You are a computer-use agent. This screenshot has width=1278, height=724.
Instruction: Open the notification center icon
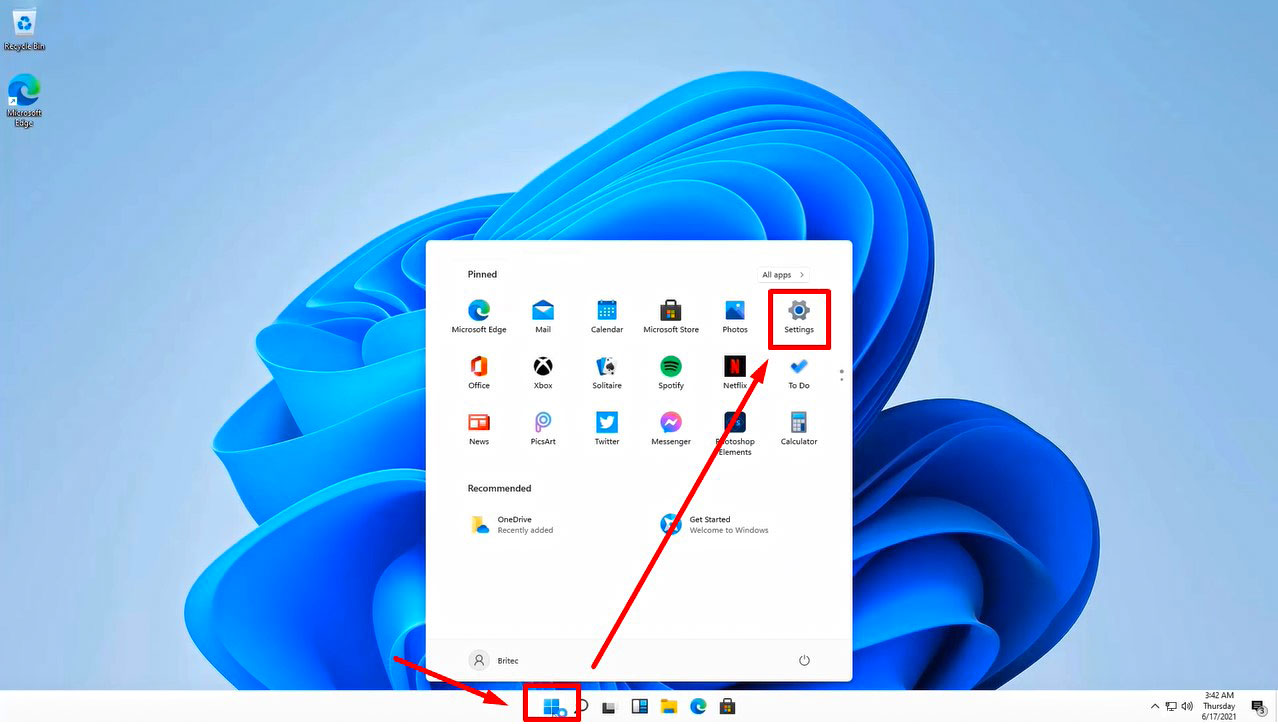(1259, 707)
